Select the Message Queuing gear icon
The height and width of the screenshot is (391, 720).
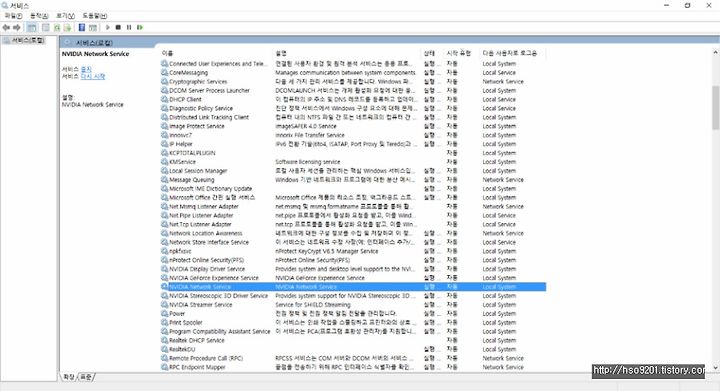pyautogui.click(x=164, y=179)
